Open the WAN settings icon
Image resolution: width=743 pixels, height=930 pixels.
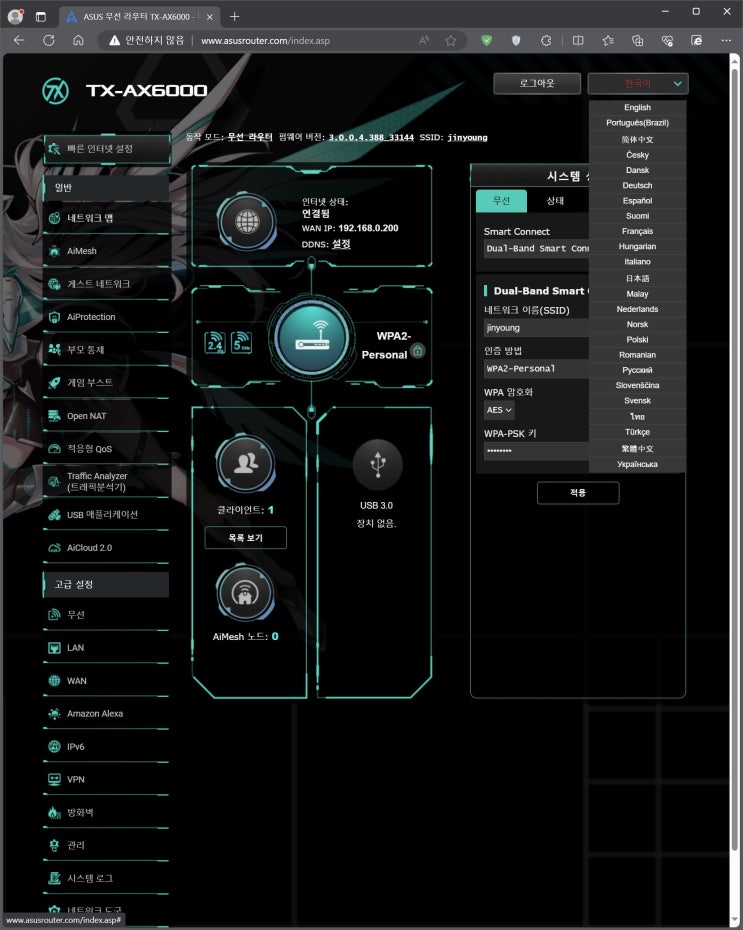[x=55, y=680]
